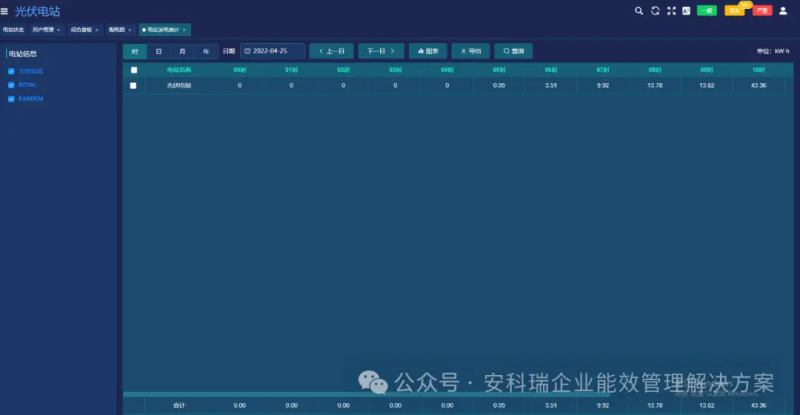Click the yellow alarm badge with counter
Image resolution: width=800 pixels, height=415 pixels.
[735, 11]
